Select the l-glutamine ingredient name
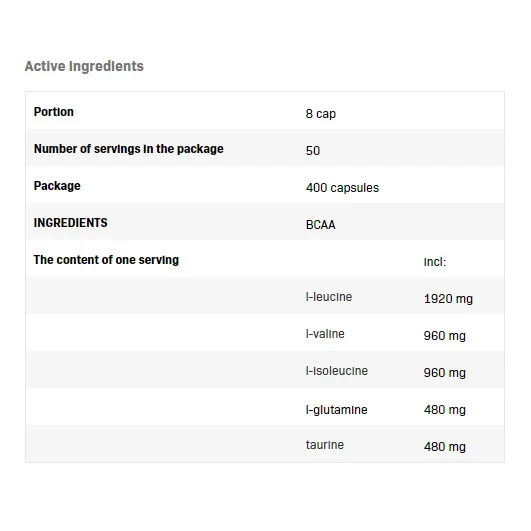The image size is (531, 531). point(336,410)
